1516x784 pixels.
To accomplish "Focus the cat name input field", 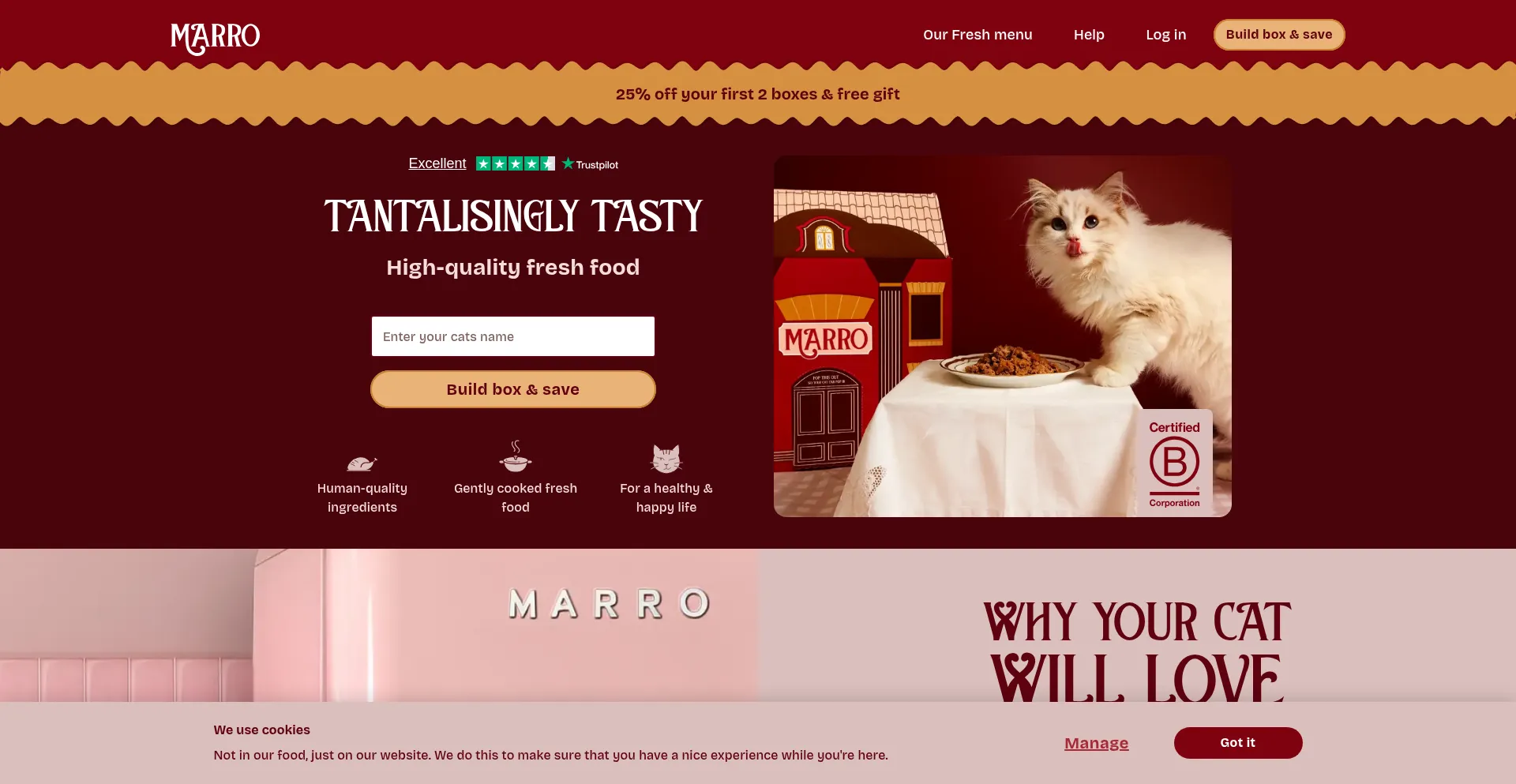I will click(x=513, y=336).
